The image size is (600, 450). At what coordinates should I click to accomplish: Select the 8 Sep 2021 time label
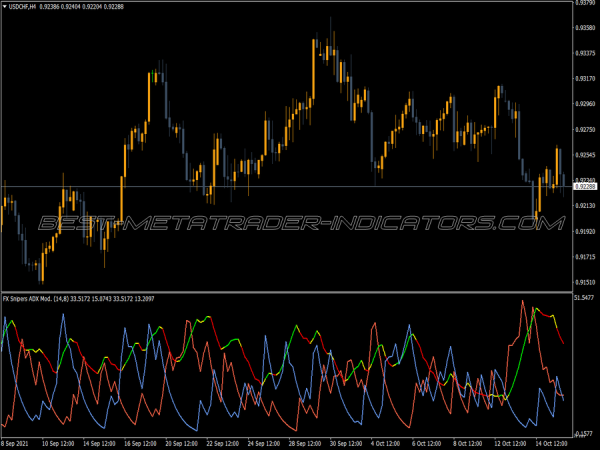17,443
